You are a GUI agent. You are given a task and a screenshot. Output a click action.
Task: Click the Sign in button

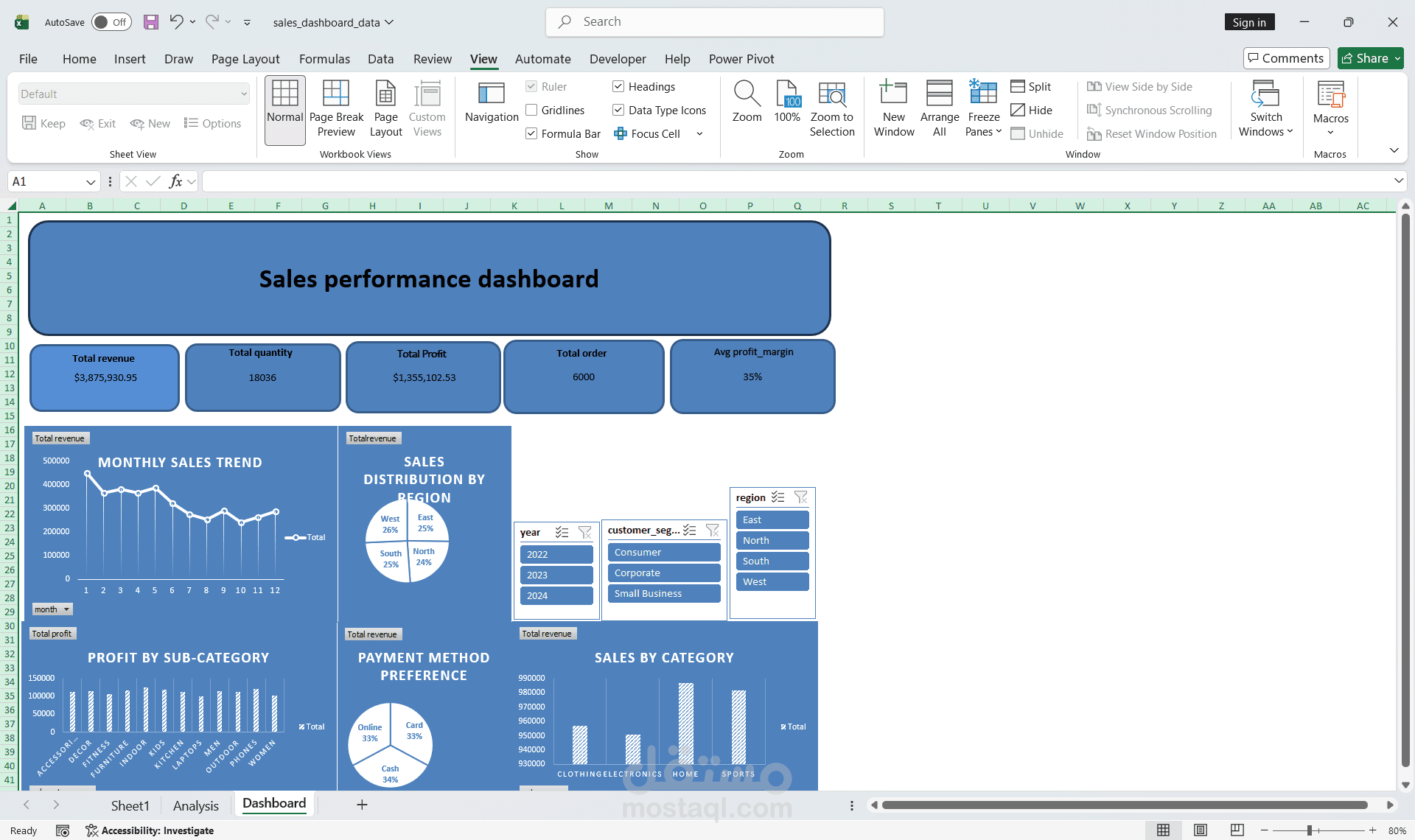[1249, 22]
